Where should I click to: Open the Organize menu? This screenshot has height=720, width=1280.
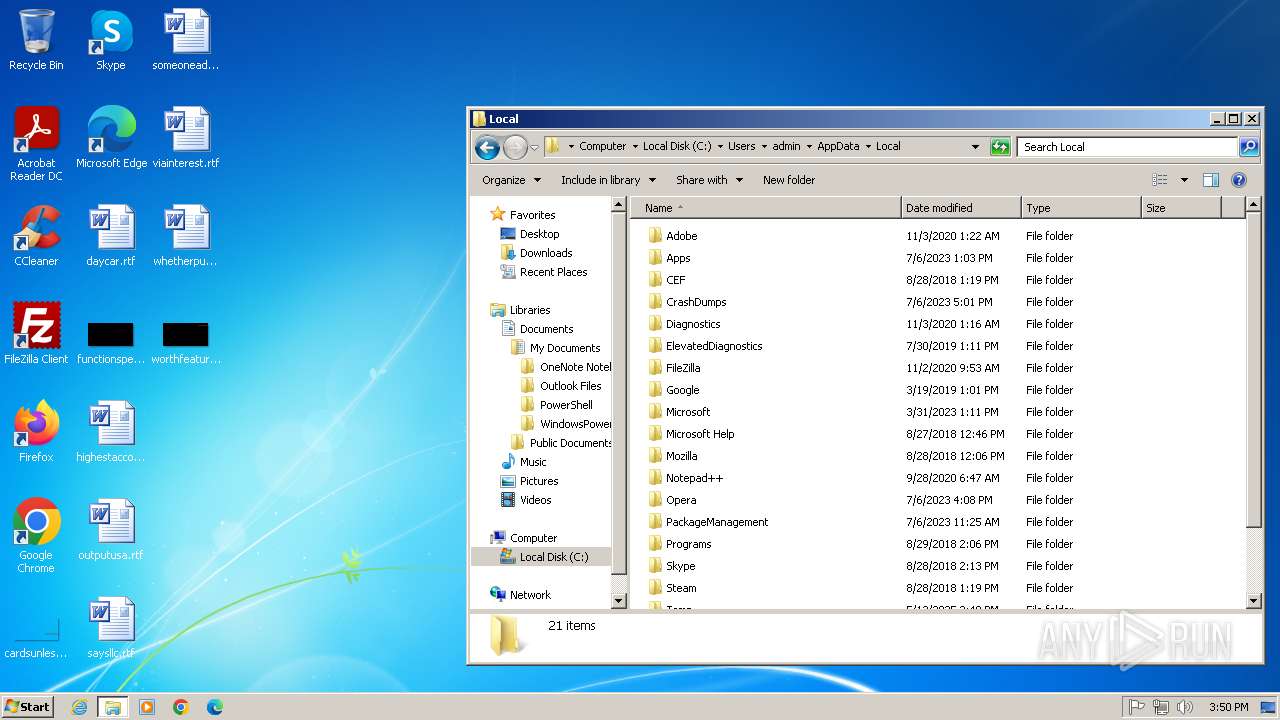point(511,180)
